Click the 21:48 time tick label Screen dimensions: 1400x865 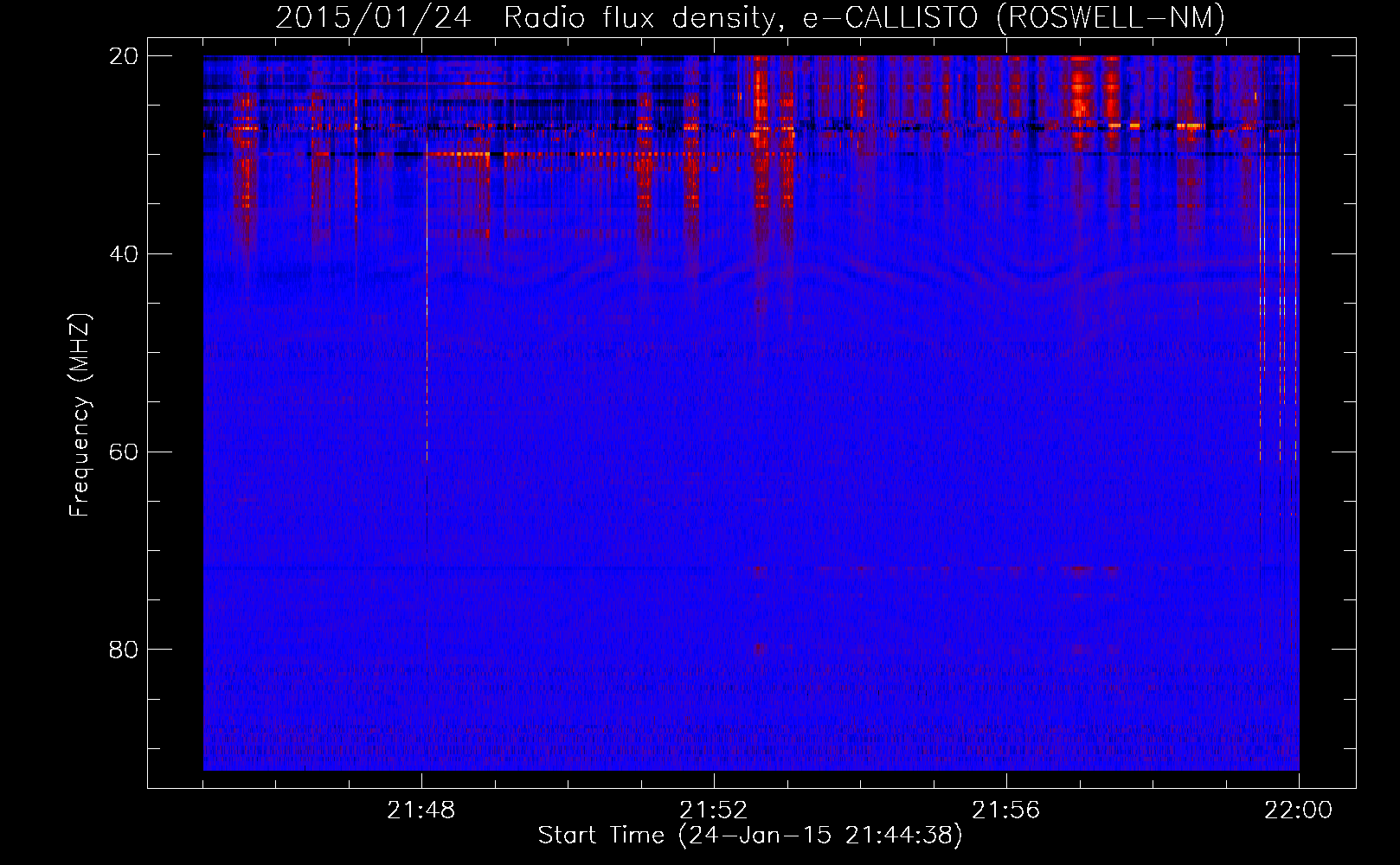(421, 811)
